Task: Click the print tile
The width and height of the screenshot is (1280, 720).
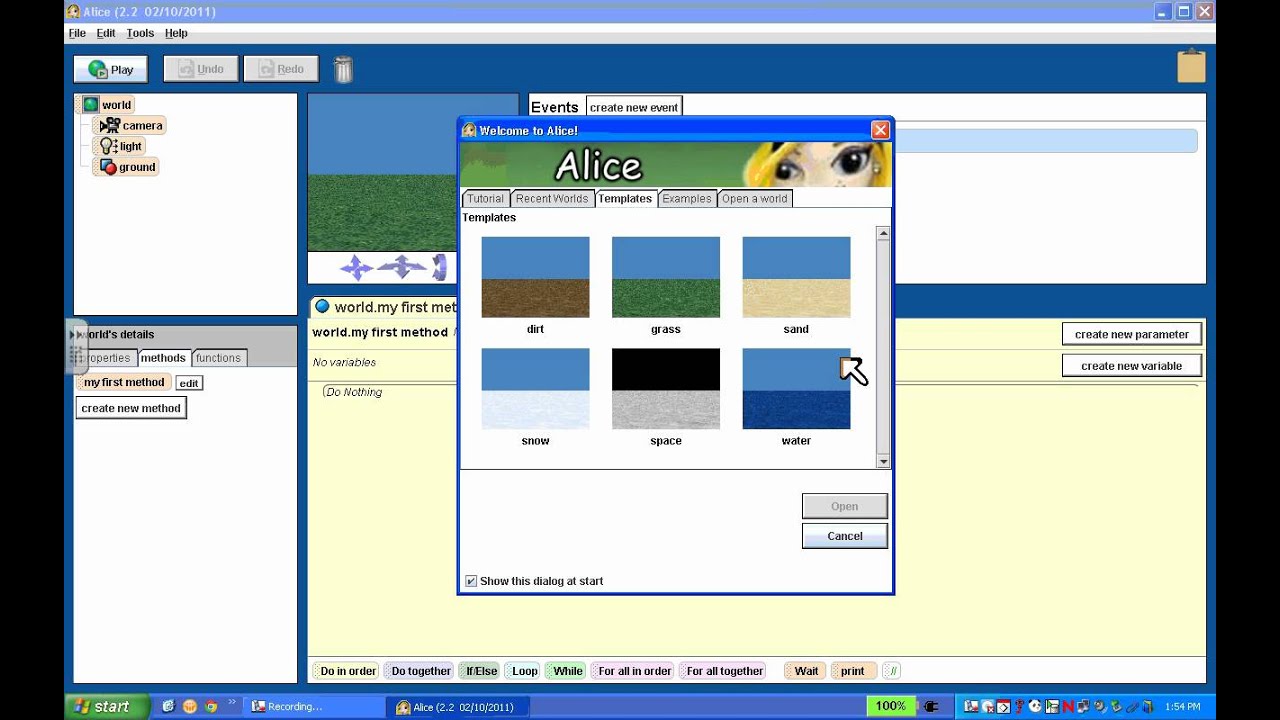Action: click(x=853, y=671)
